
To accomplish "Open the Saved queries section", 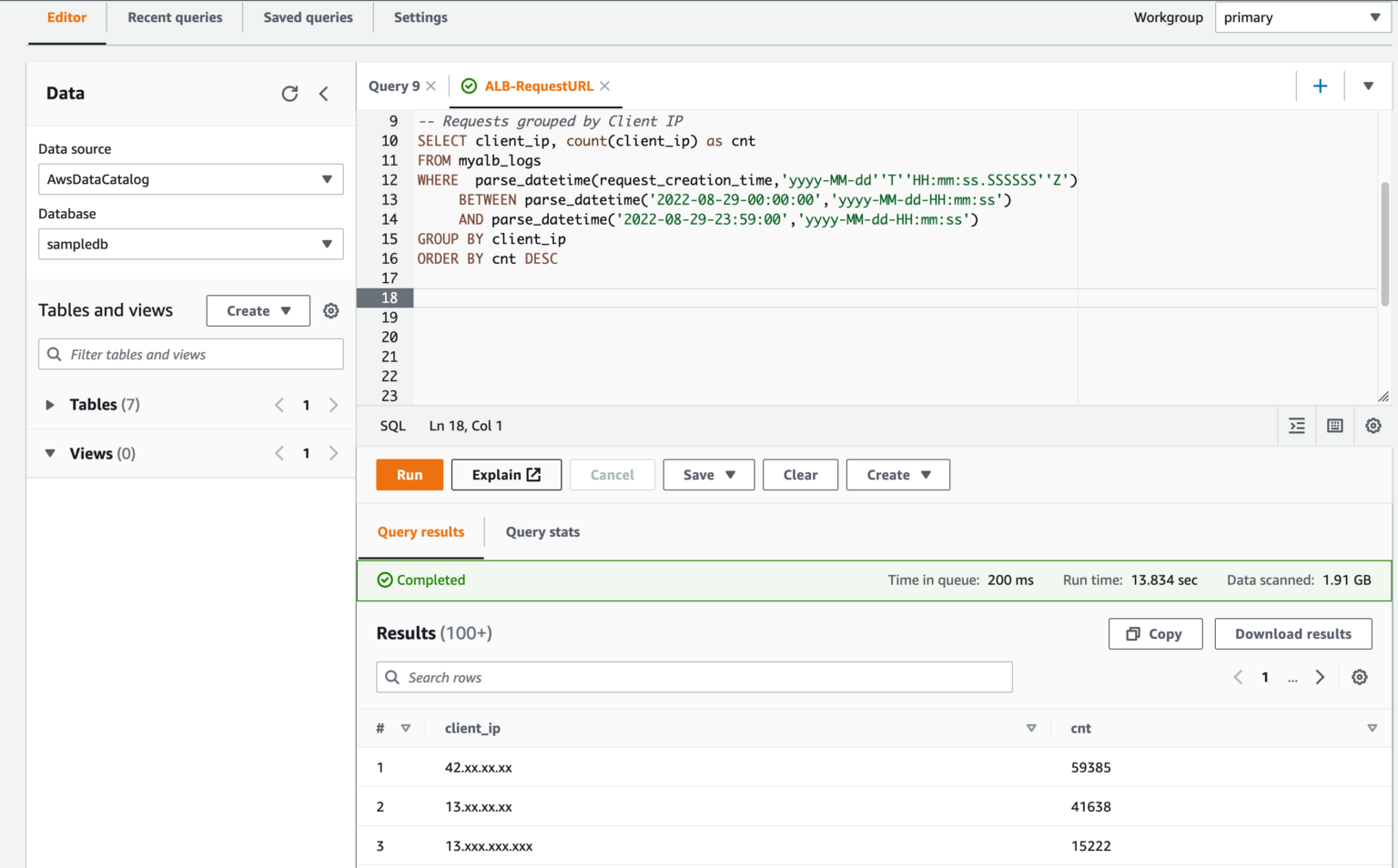I will pos(307,17).
